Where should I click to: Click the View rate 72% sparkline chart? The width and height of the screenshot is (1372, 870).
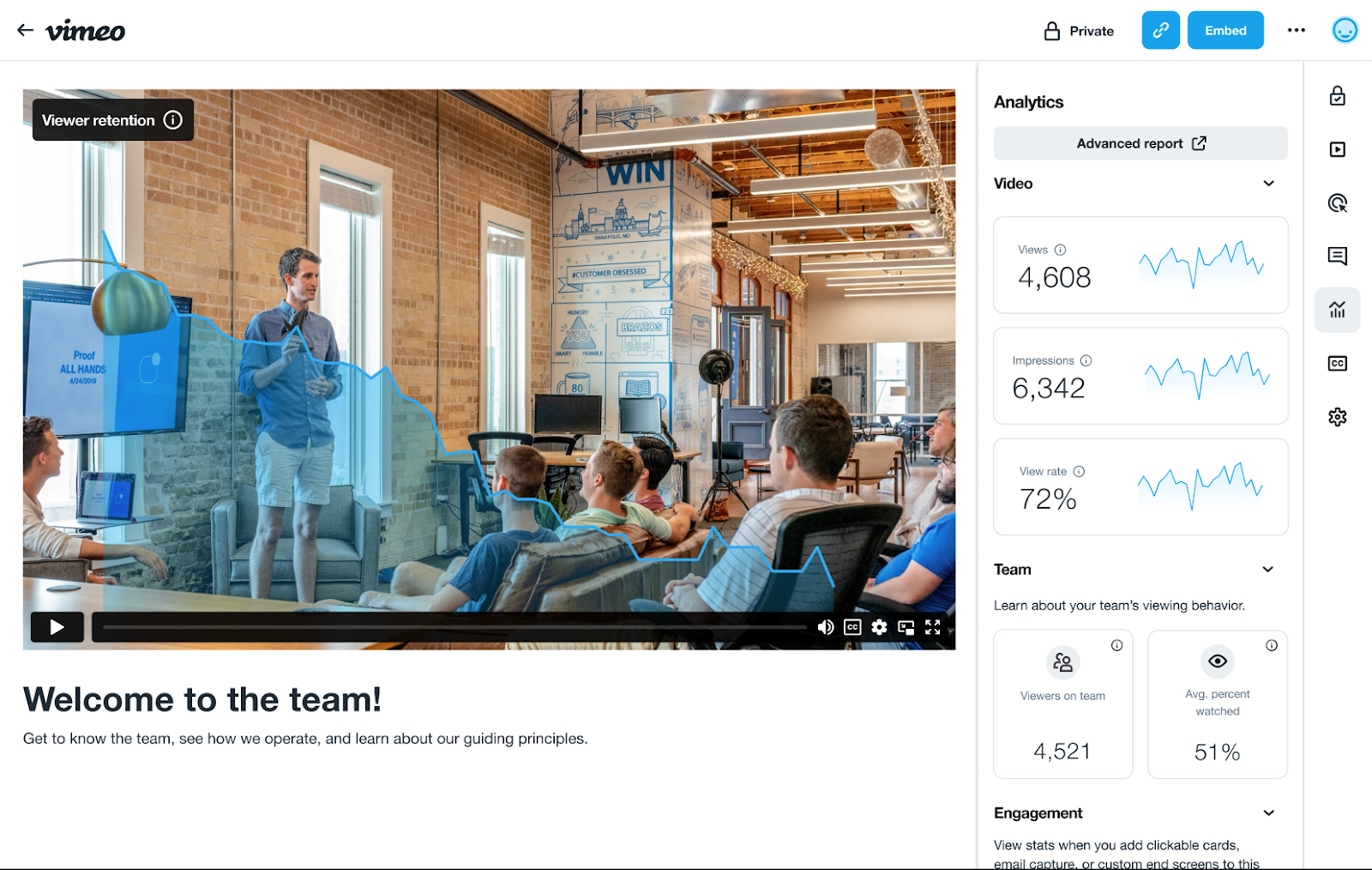coord(1200,486)
